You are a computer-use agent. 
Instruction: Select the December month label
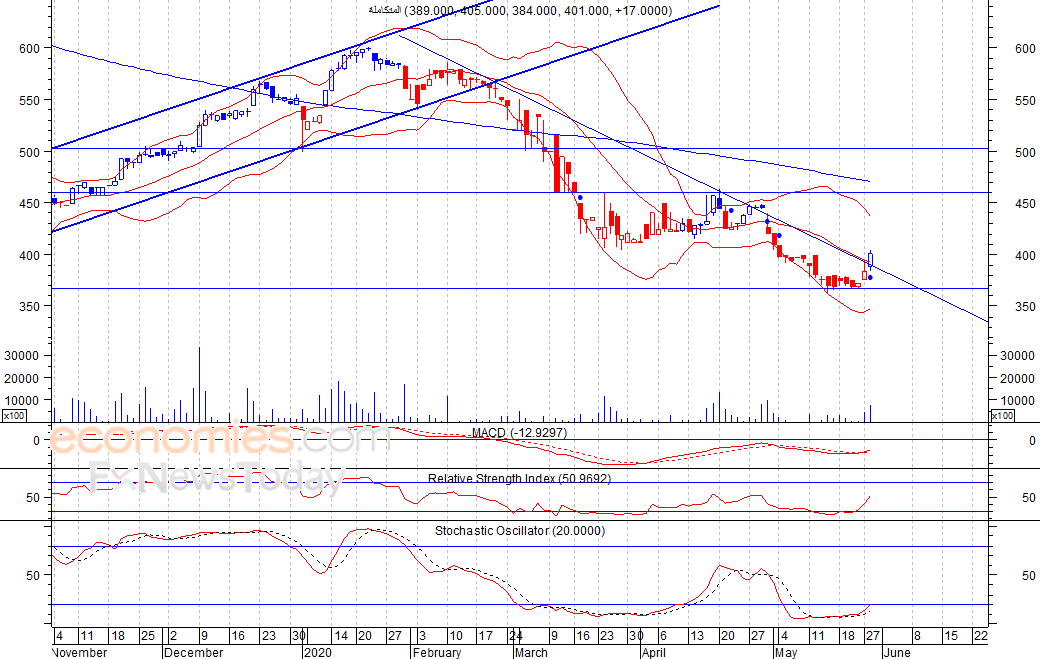193,652
